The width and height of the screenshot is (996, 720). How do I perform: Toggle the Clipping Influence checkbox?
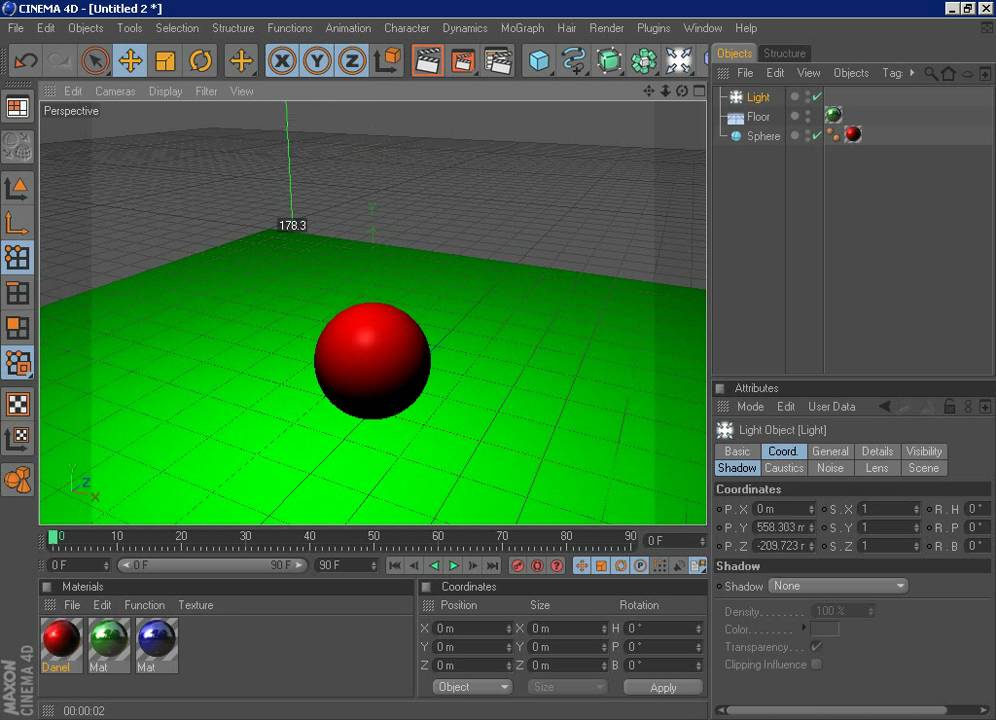point(817,664)
